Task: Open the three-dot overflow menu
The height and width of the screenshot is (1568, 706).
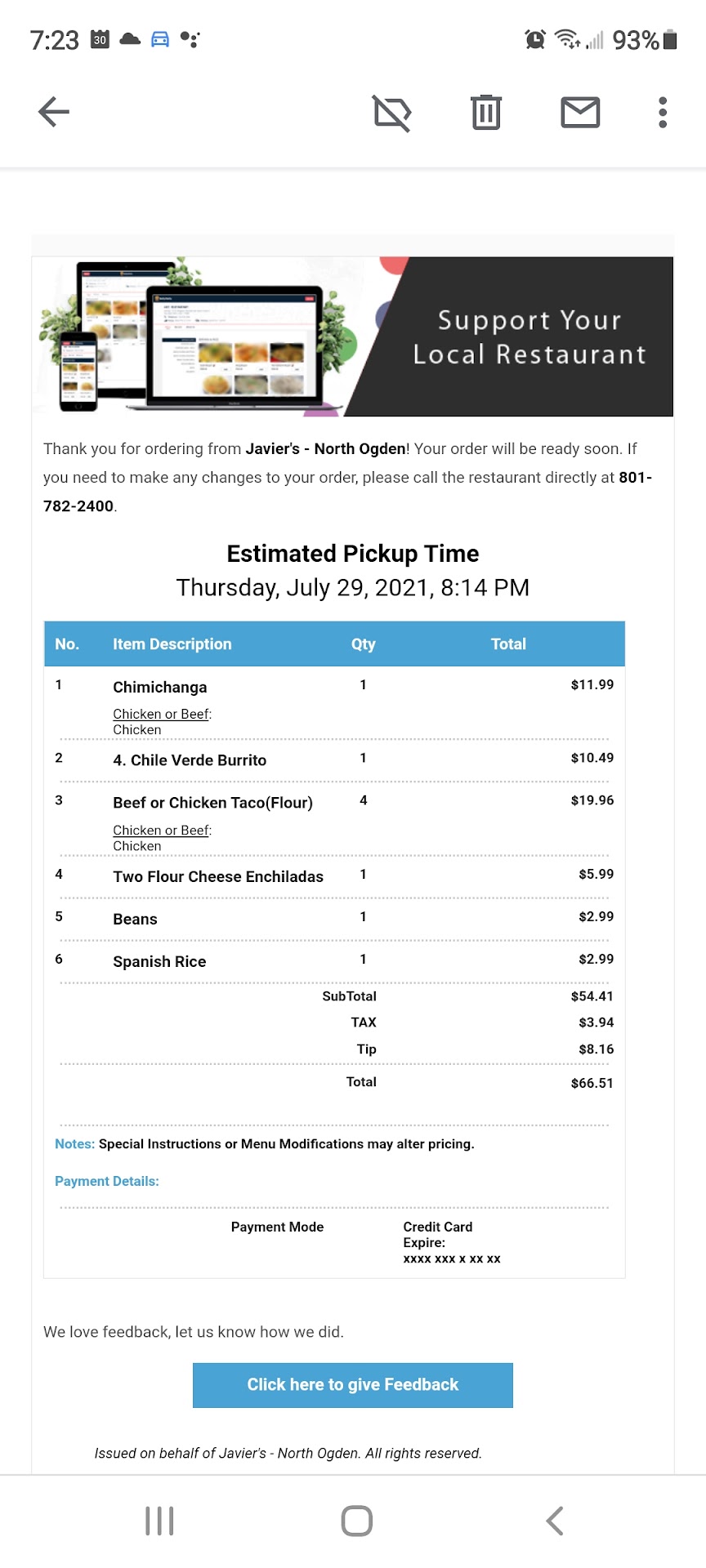Action: tap(663, 112)
